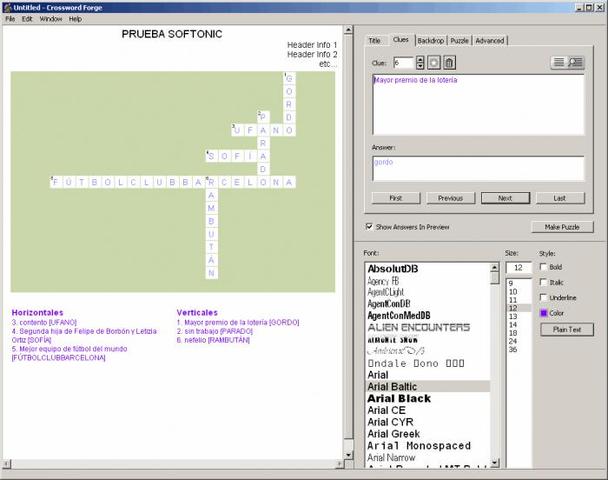Switch to the Title tab
The height and width of the screenshot is (480, 608).
point(374,41)
